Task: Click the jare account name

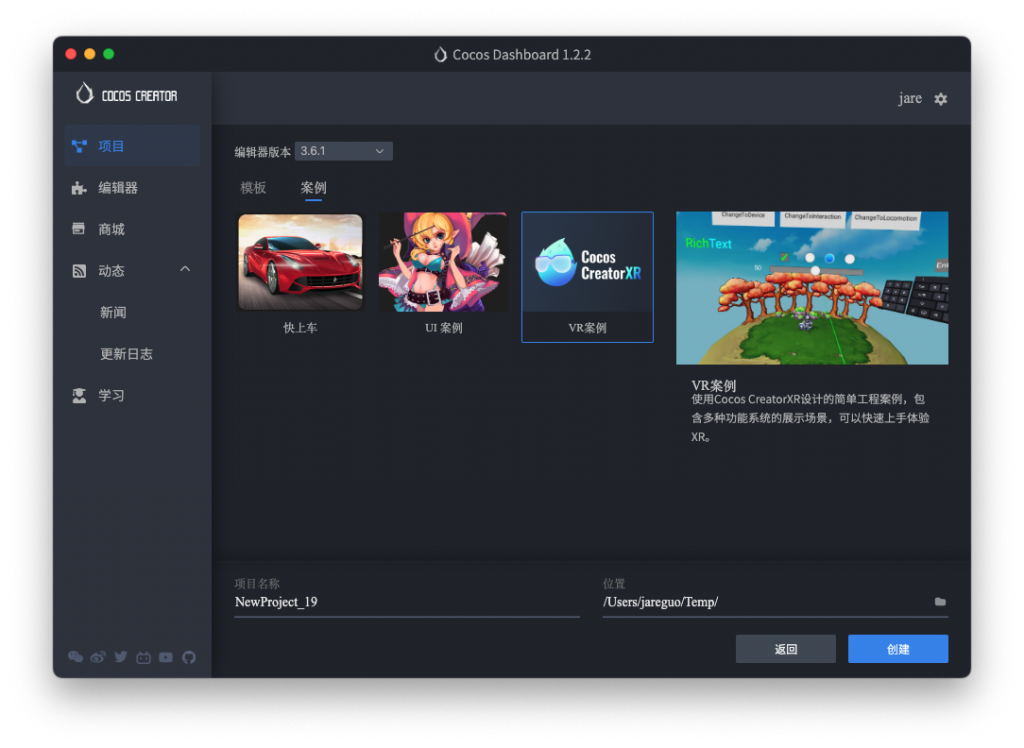Action: pyautogui.click(x=910, y=99)
